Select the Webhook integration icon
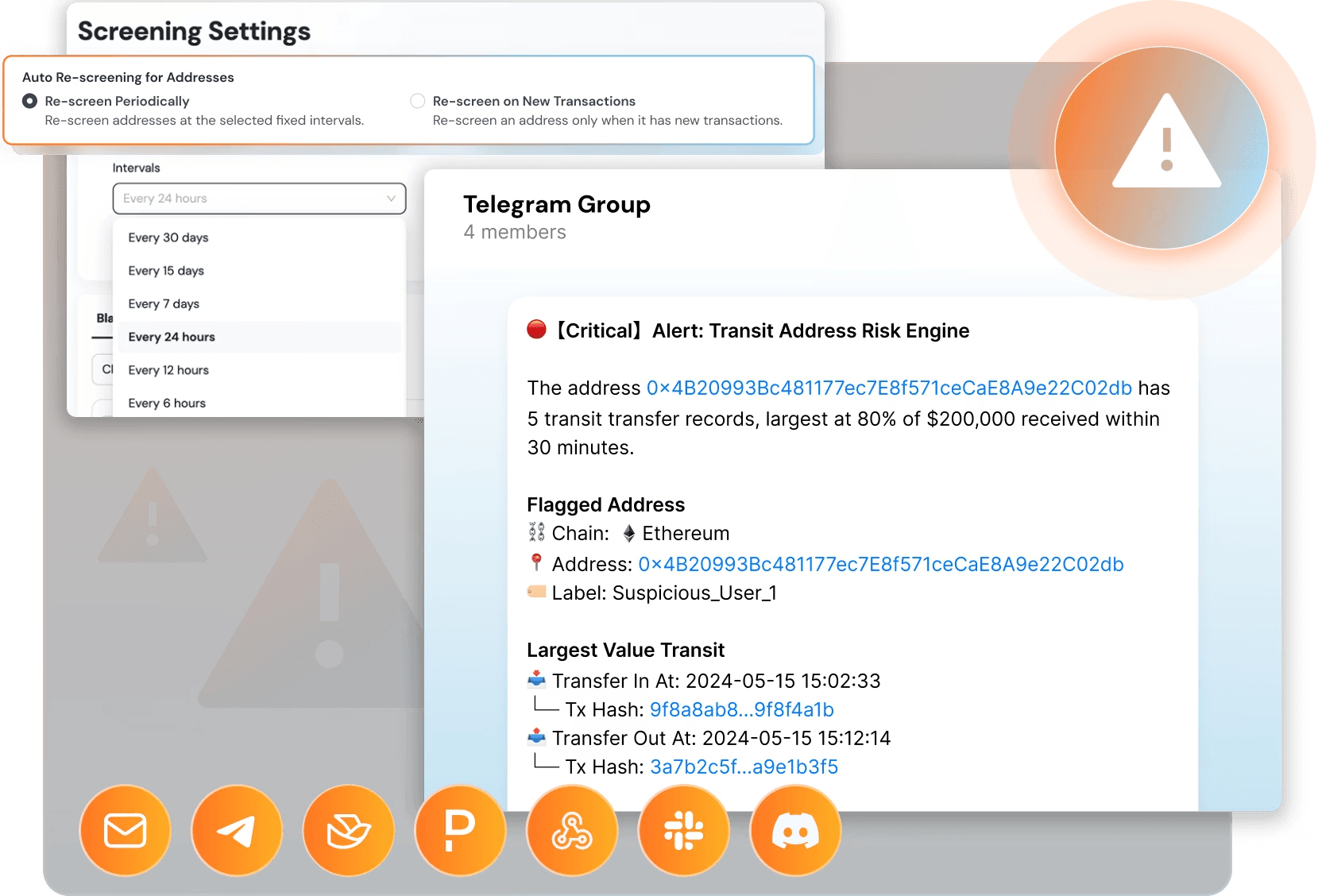The image size is (1318, 896). 571,829
